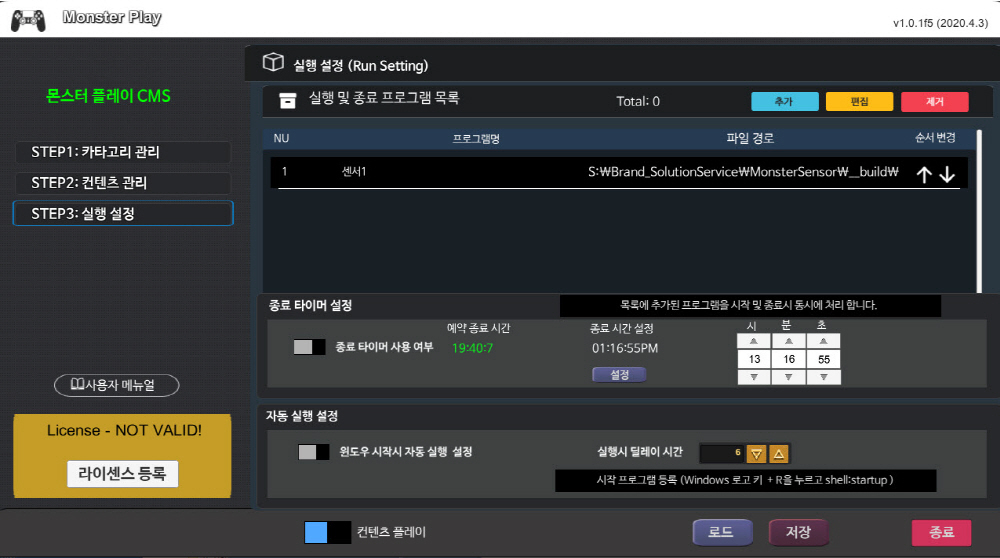The width and height of the screenshot is (1000, 558).
Task: Select STEP3: 실행 설정
Action: point(123,214)
